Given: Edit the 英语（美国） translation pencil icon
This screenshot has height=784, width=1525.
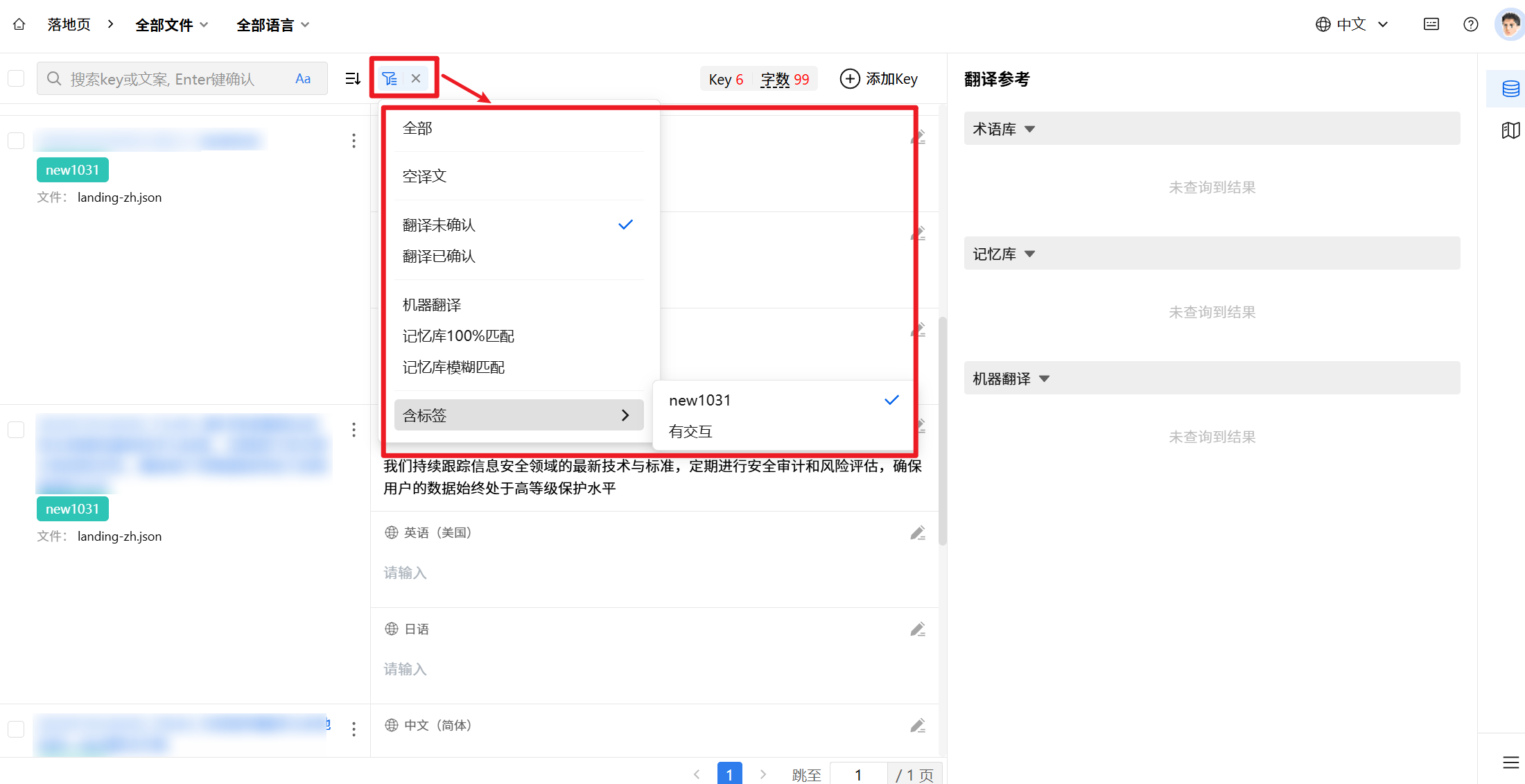Looking at the screenshot, I should (918, 533).
